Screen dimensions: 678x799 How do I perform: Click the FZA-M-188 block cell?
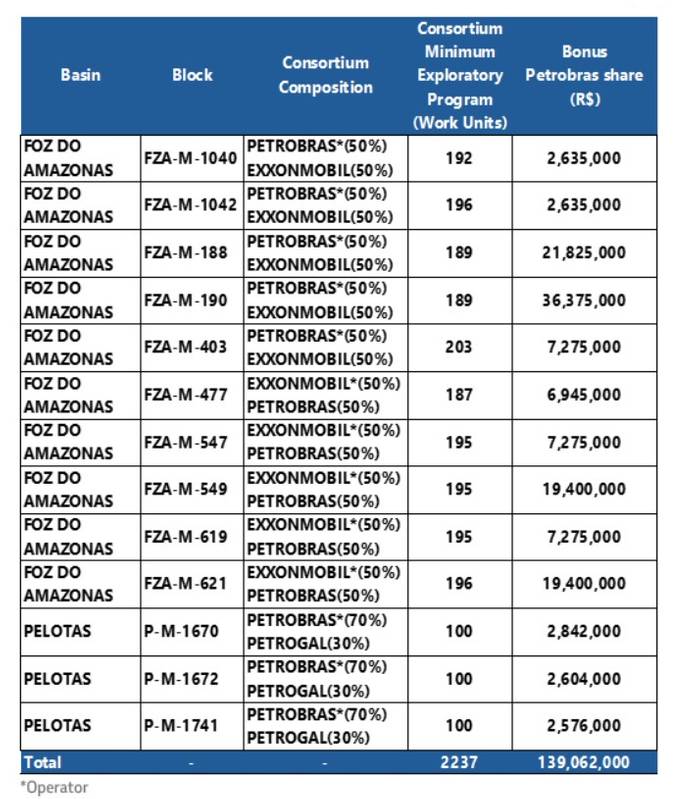[x=192, y=253]
